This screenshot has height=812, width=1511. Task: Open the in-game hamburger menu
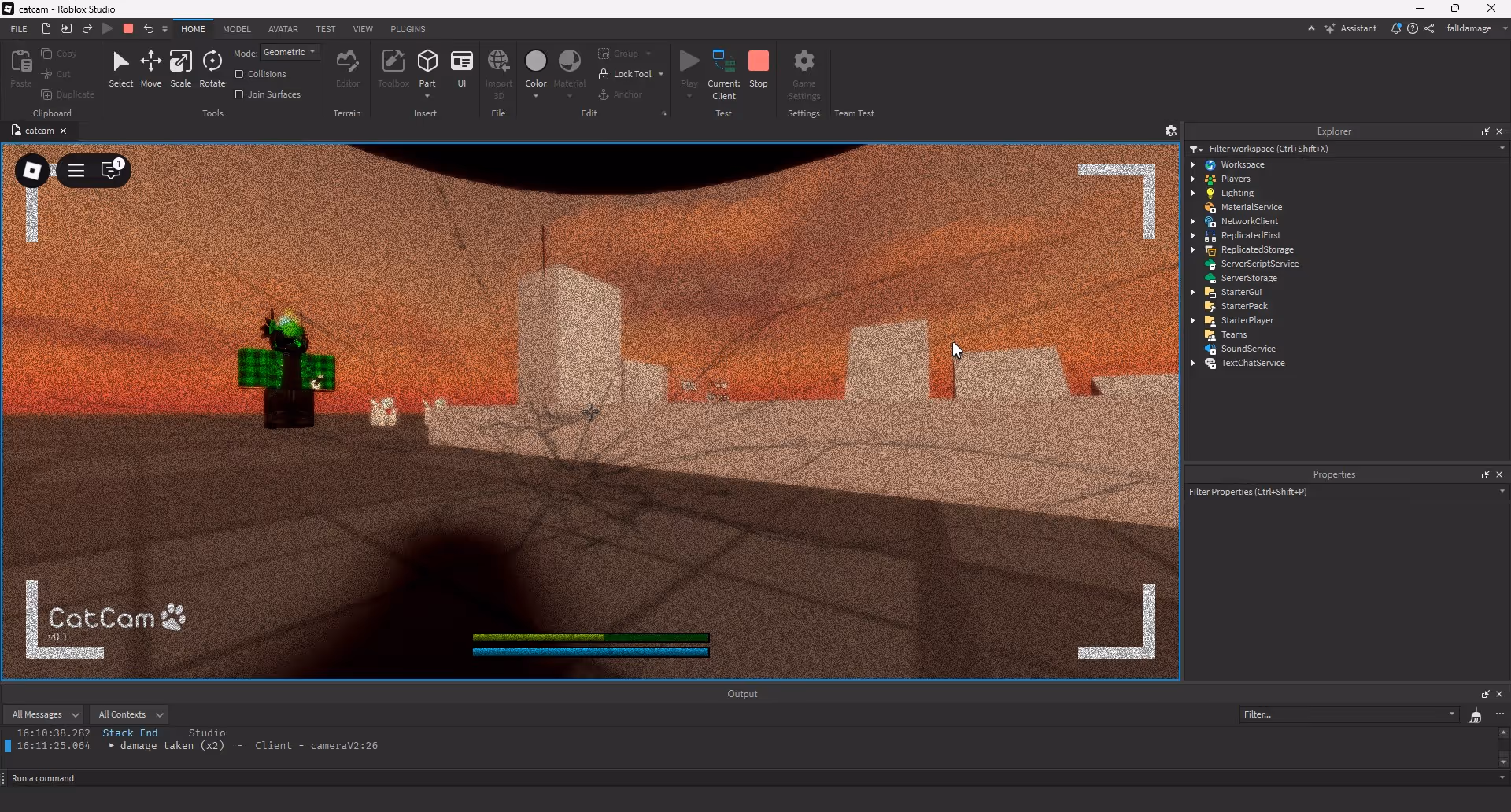point(76,171)
